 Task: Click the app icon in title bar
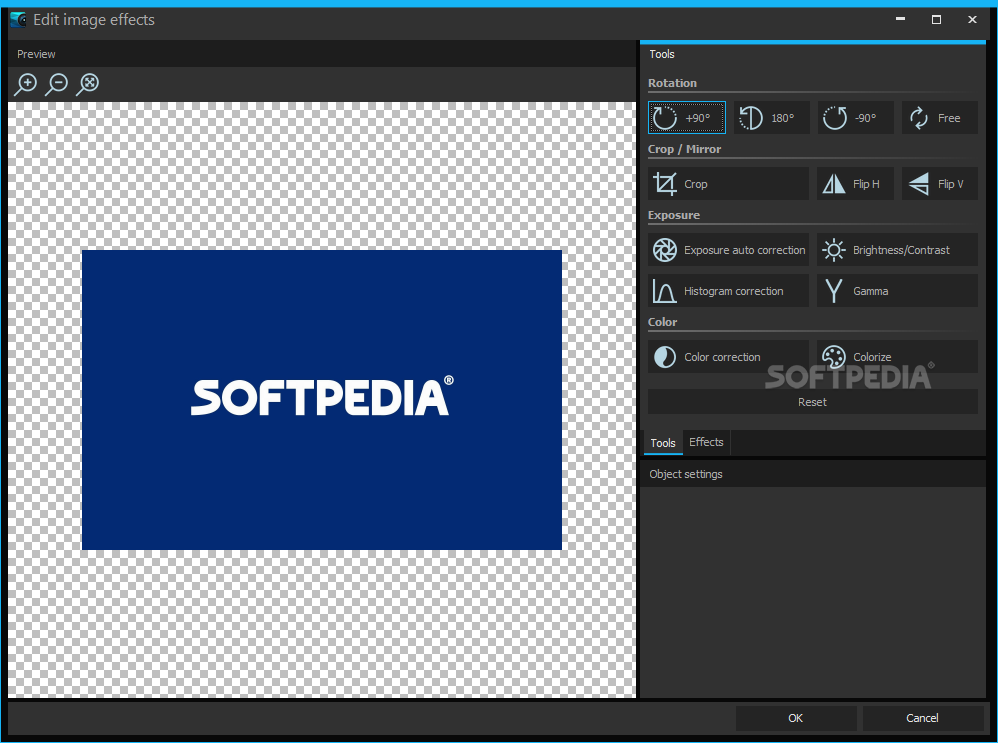pos(18,20)
